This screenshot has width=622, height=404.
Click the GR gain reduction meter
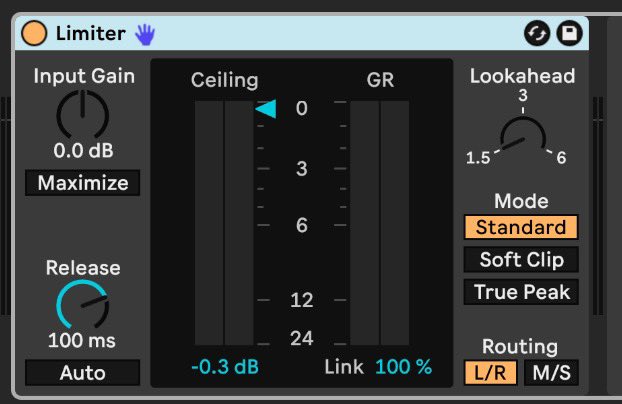pyautogui.click(x=380, y=223)
